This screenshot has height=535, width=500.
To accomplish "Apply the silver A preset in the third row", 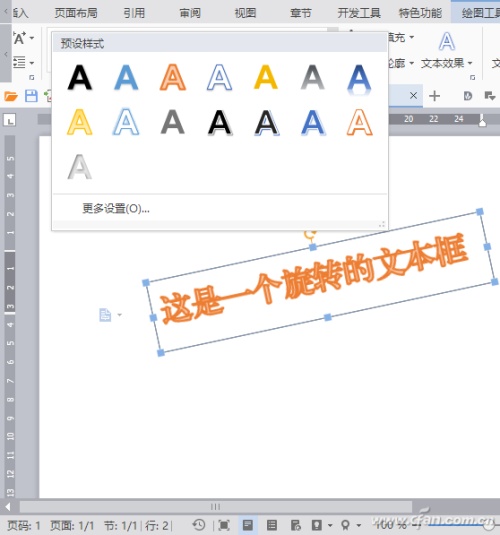I will coord(79,167).
